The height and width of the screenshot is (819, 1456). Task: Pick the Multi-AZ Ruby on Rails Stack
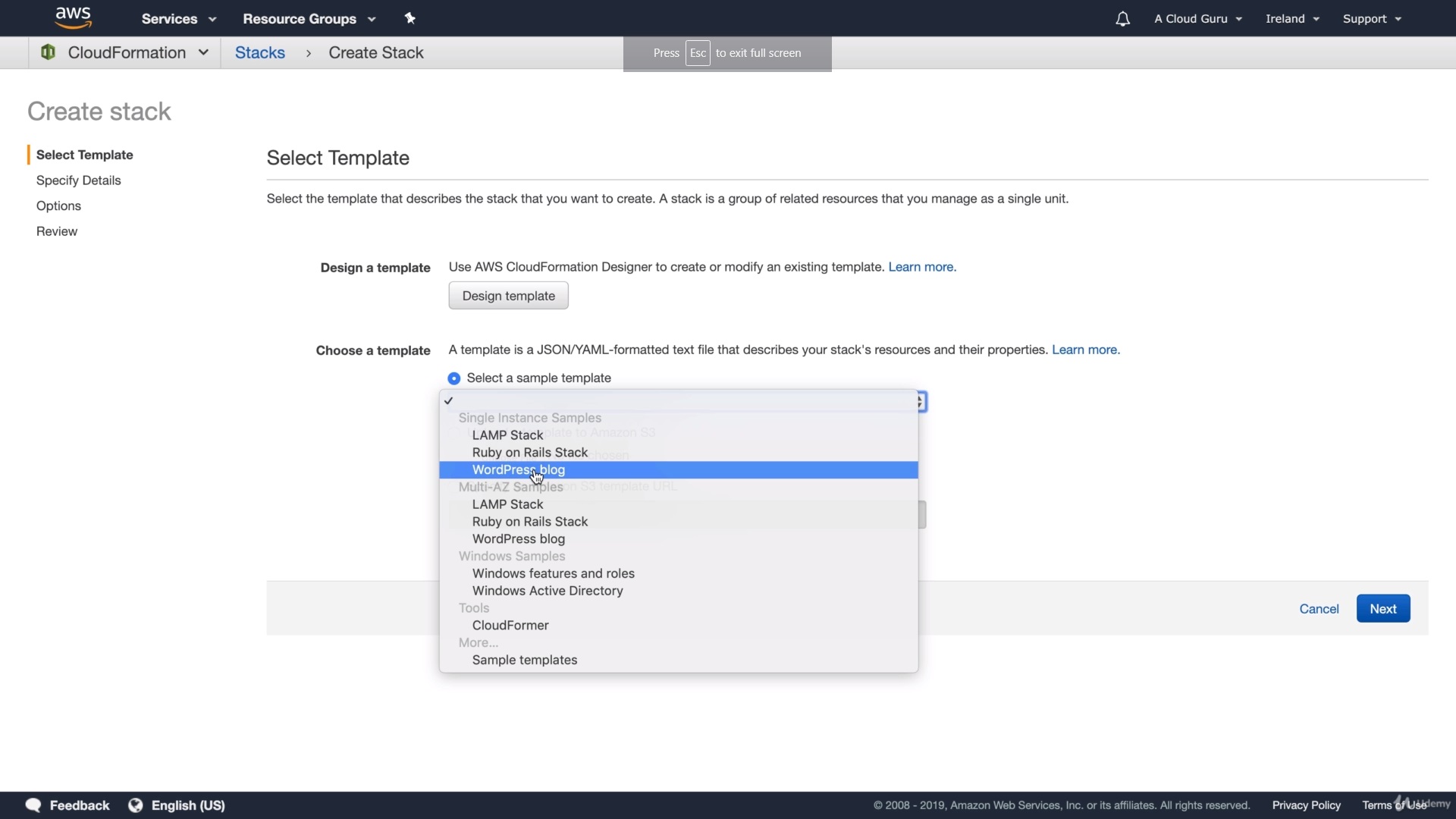tap(529, 522)
